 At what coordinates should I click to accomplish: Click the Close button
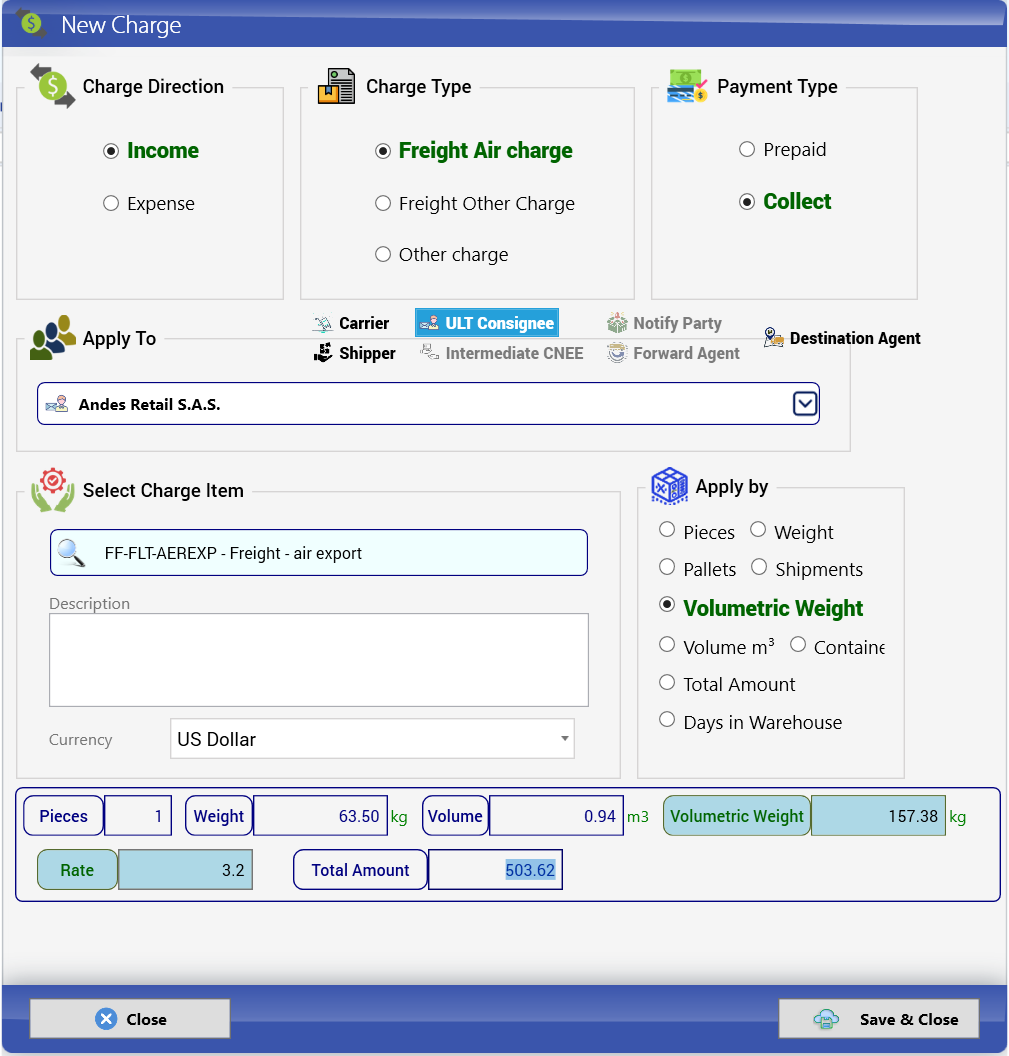tap(130, 1019)
